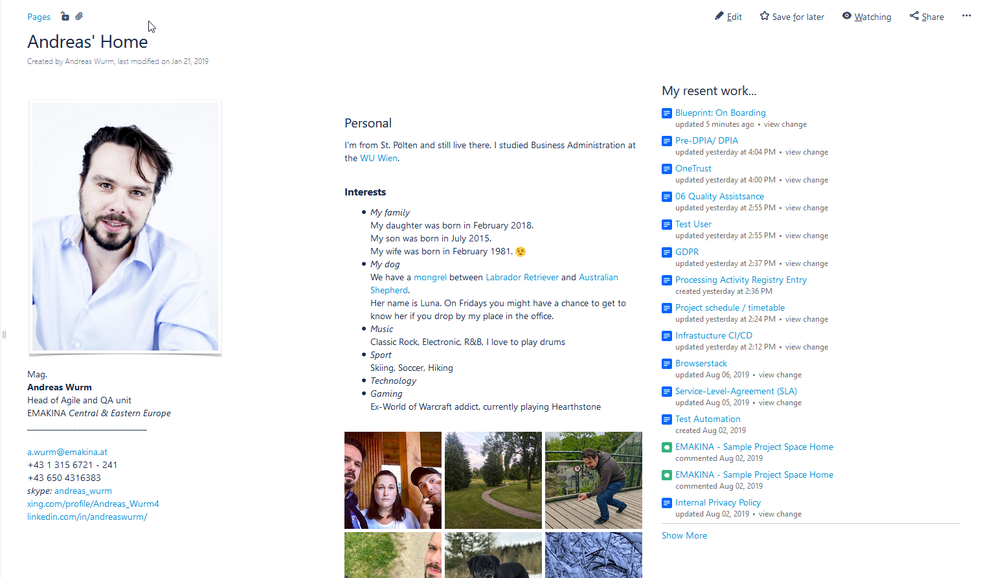Open the Australian Shepherd link
Viewport: 999px width, 578px height.
(494, 284)
